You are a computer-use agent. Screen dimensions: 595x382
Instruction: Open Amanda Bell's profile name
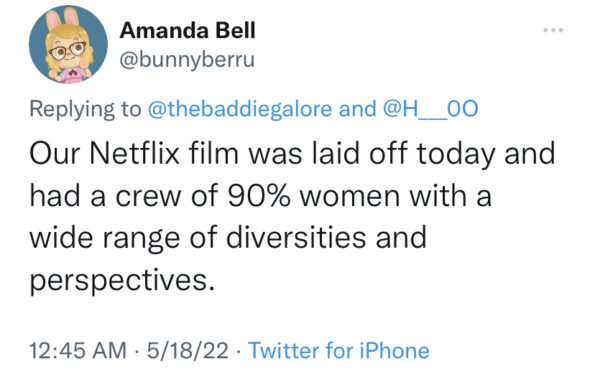pos(187,30)
